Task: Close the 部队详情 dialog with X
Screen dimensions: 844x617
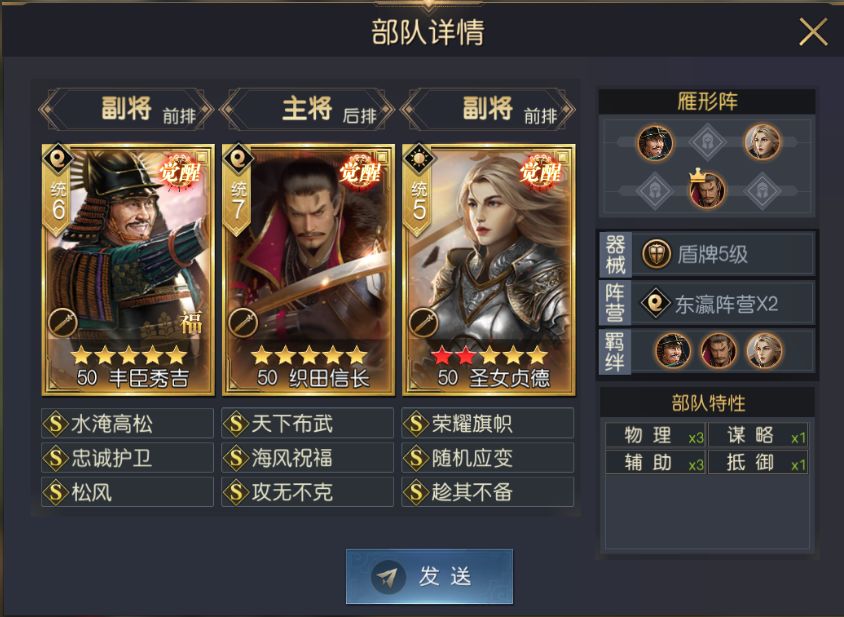Action: (813, 32)
